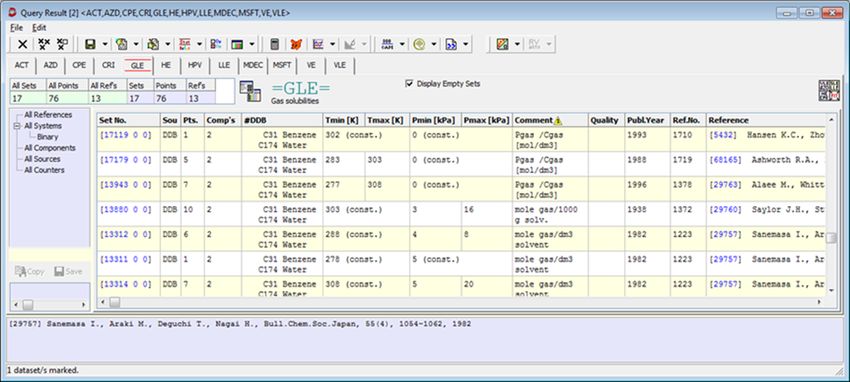Image resolution: width=850 pixels, height=382 pixels.
Task: Open the File menu
Action: point(16,28)
